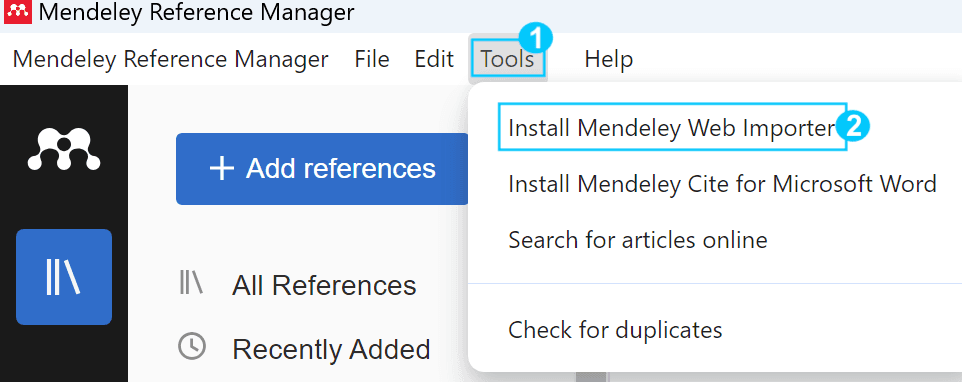The height and width of the screenshot is (382, 962).
Task: Open the Help menu
Action: click(609, 59)
